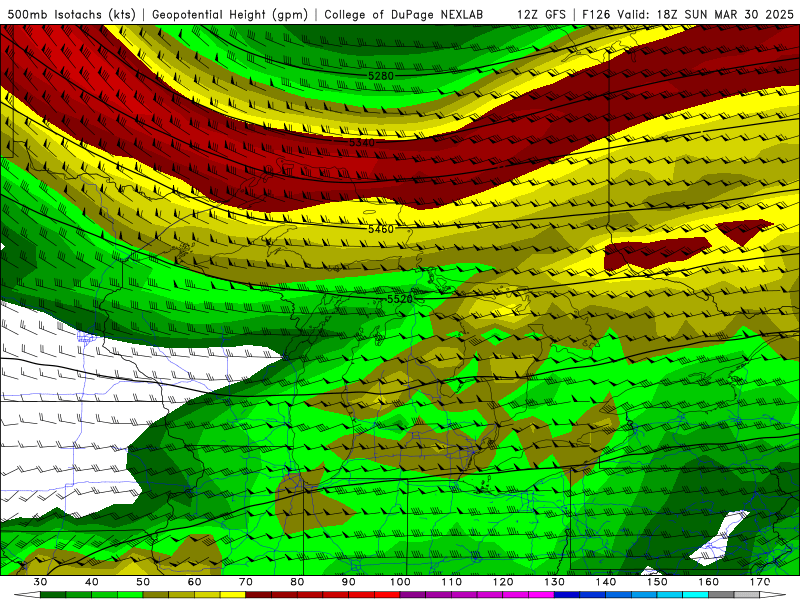The image size is (800, 600).
Task: Click the 110 value on the color scale
Action: click(x=452, y=582)
